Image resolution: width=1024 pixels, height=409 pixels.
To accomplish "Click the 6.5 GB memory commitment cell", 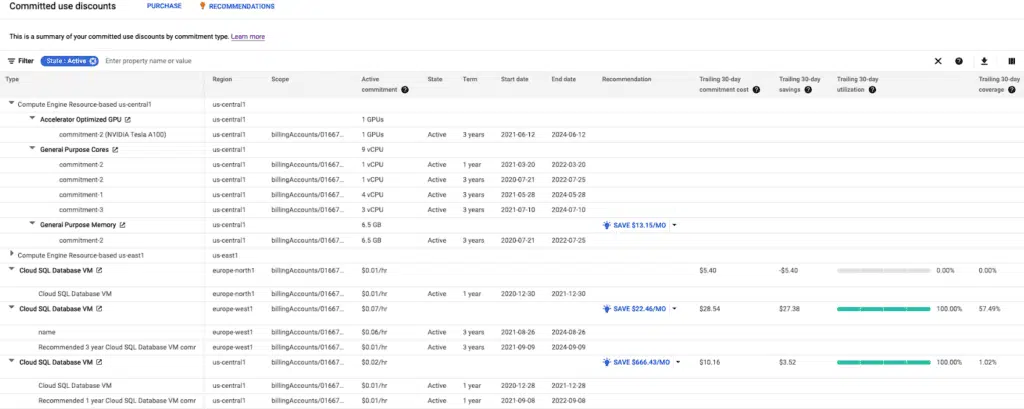I will 371,240.
